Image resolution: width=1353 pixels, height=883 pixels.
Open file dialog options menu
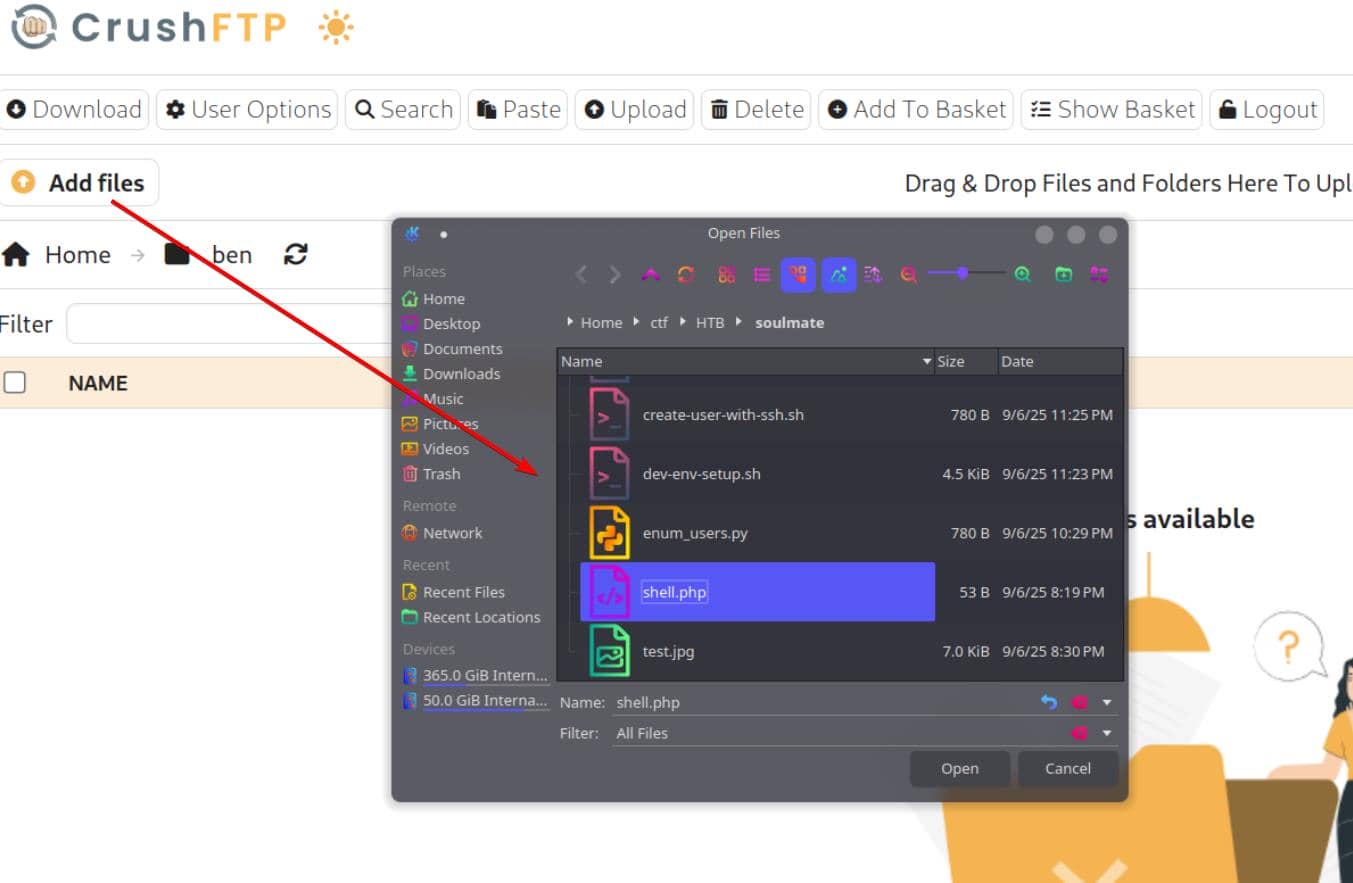1099,274
